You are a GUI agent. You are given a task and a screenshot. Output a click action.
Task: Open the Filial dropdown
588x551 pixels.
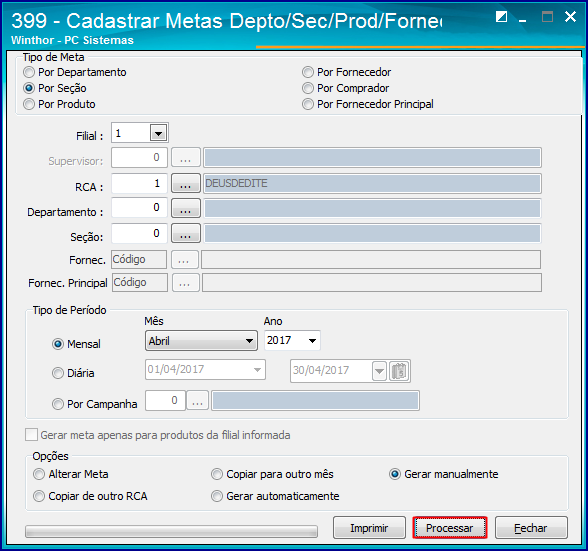(x=159, y=133)
